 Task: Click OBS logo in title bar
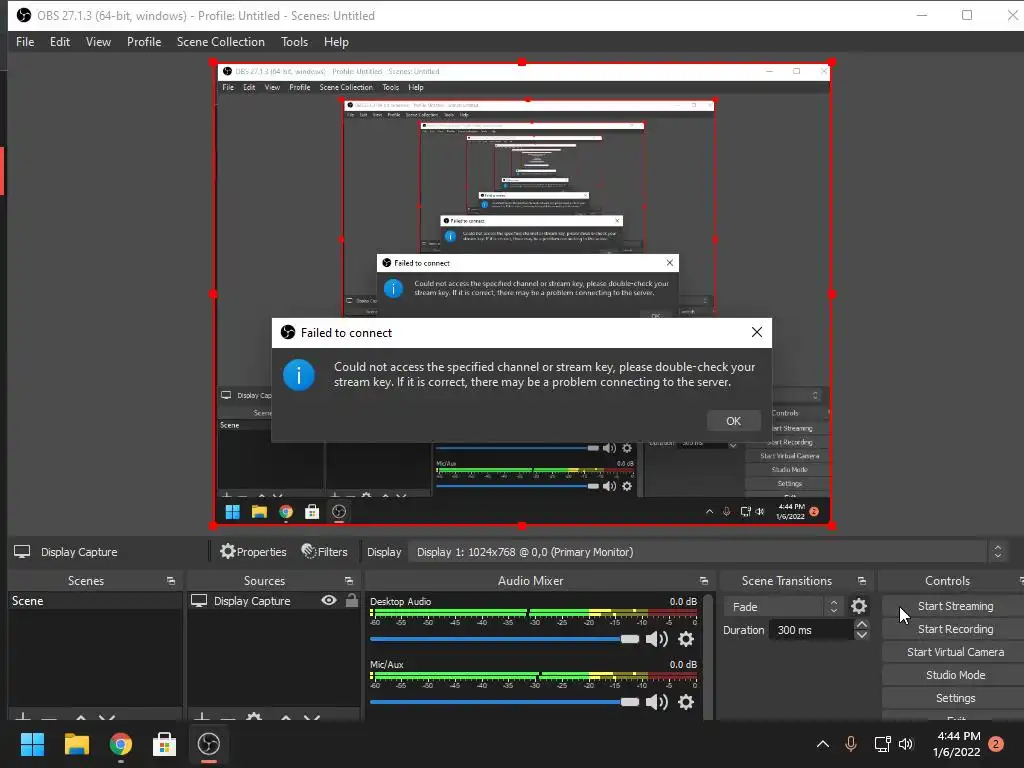24,15
